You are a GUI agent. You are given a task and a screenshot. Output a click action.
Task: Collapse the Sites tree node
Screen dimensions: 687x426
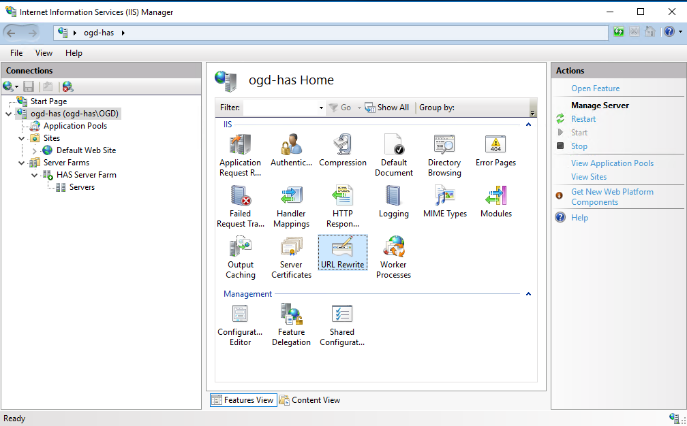pos(21,138)
